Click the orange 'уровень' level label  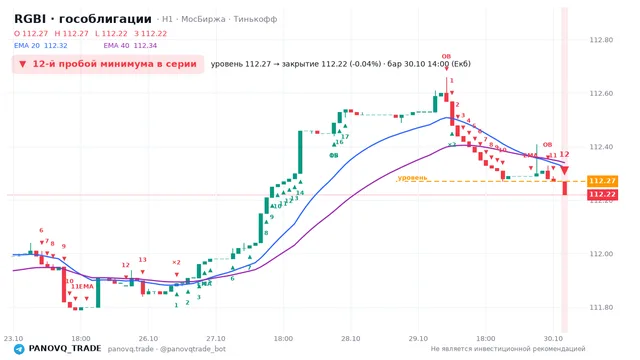(412, 178)
